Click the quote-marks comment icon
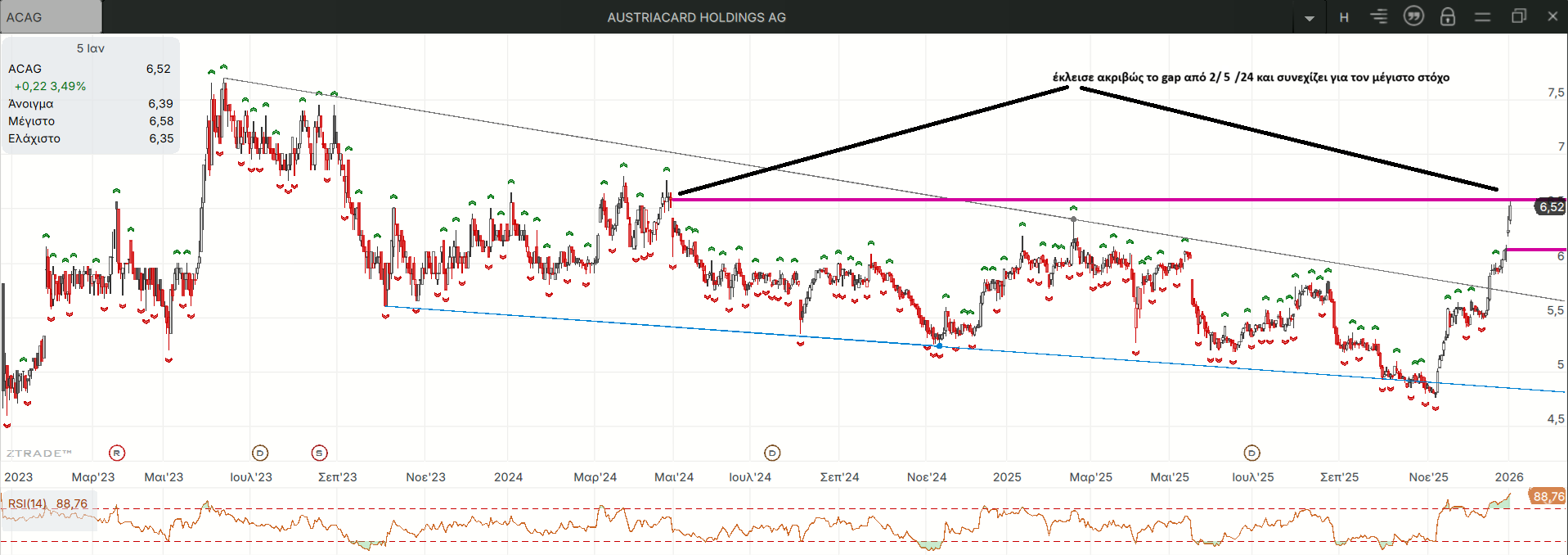 point(1413,16)
